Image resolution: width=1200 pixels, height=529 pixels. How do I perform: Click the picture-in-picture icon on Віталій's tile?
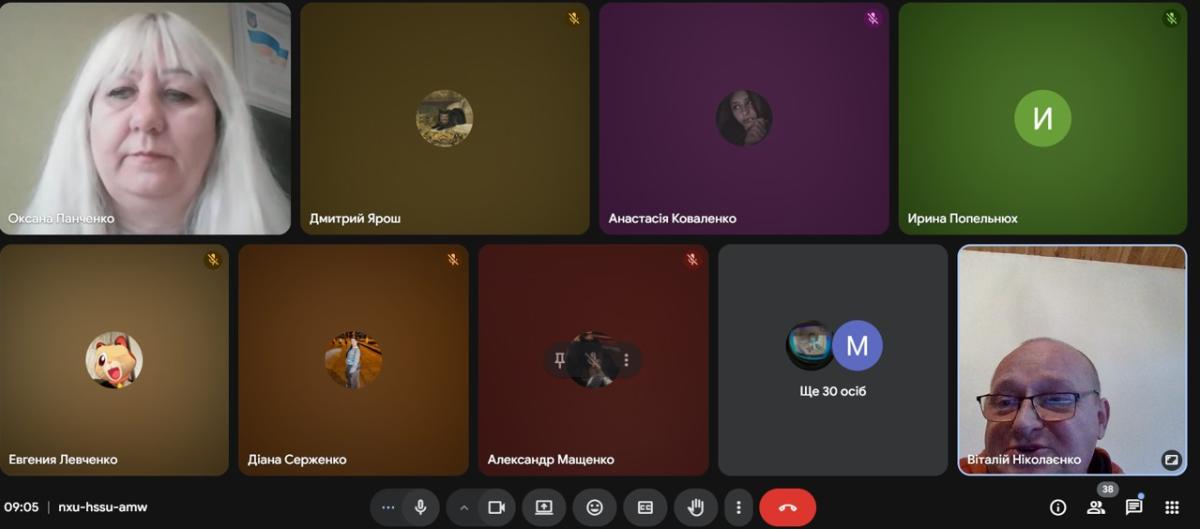(x=1171, y=460)
